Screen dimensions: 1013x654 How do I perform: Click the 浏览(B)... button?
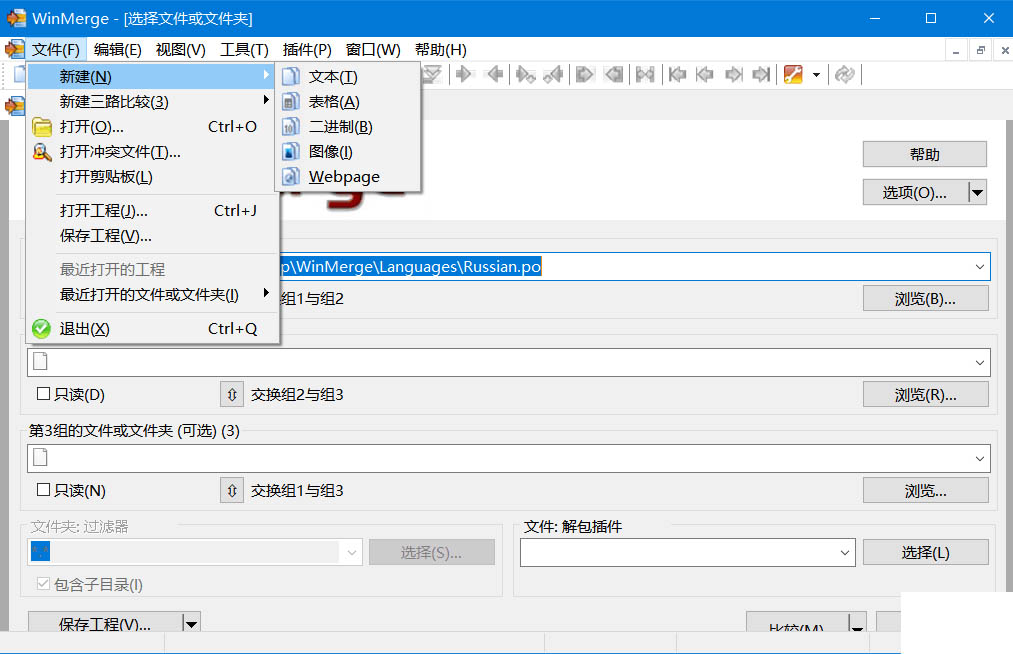[x=925, y=299]
